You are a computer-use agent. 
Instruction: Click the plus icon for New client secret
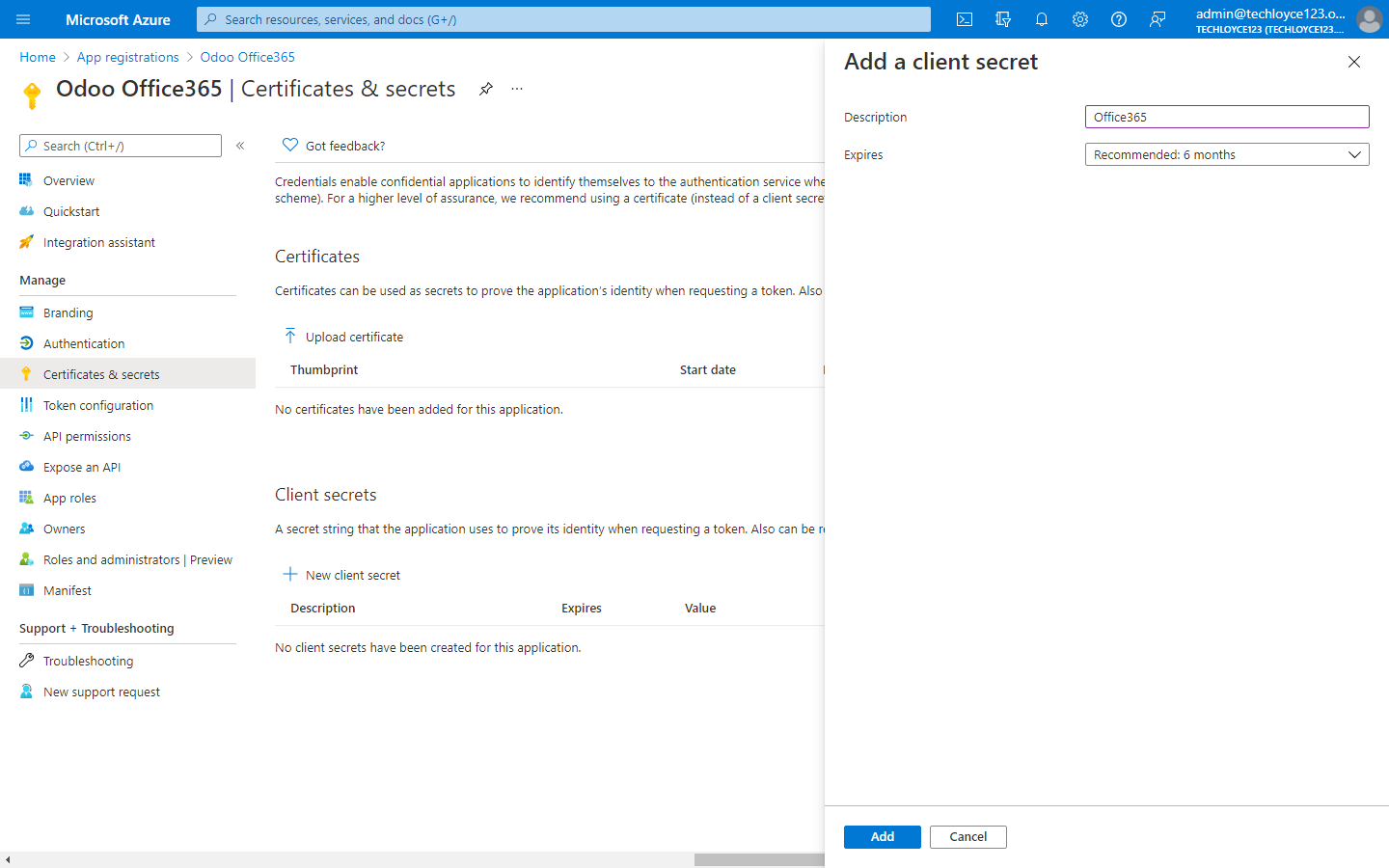coord(290,574)
